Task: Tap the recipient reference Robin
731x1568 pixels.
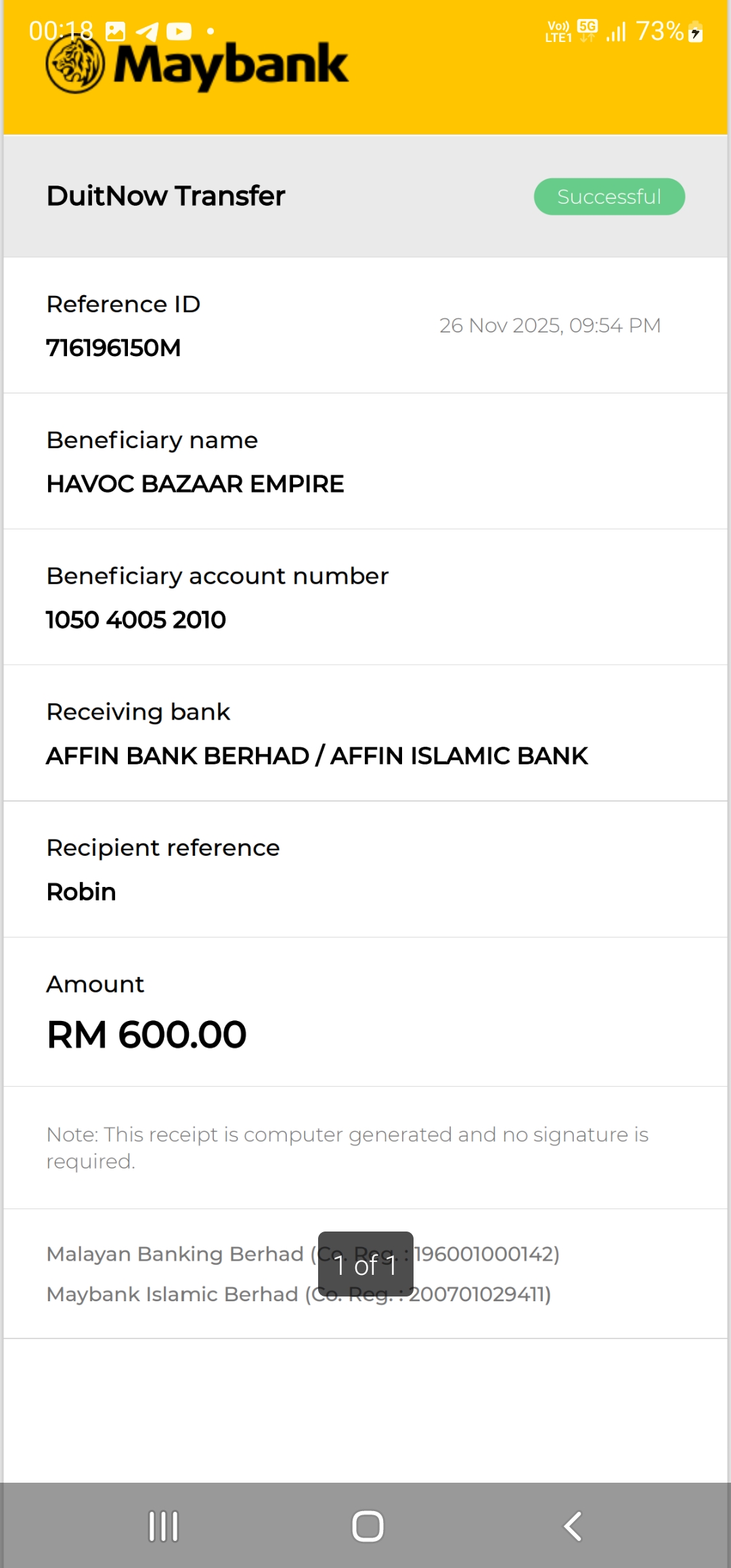Action: tap(81, 892)
